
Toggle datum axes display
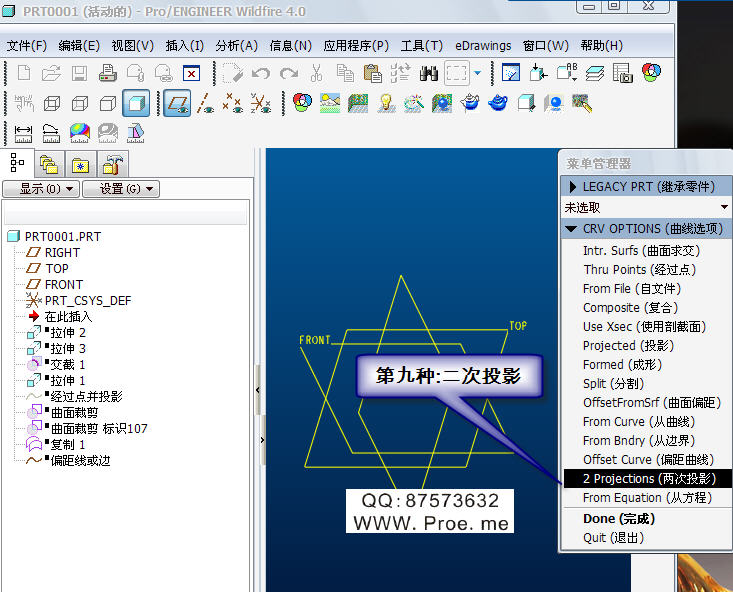205,103
